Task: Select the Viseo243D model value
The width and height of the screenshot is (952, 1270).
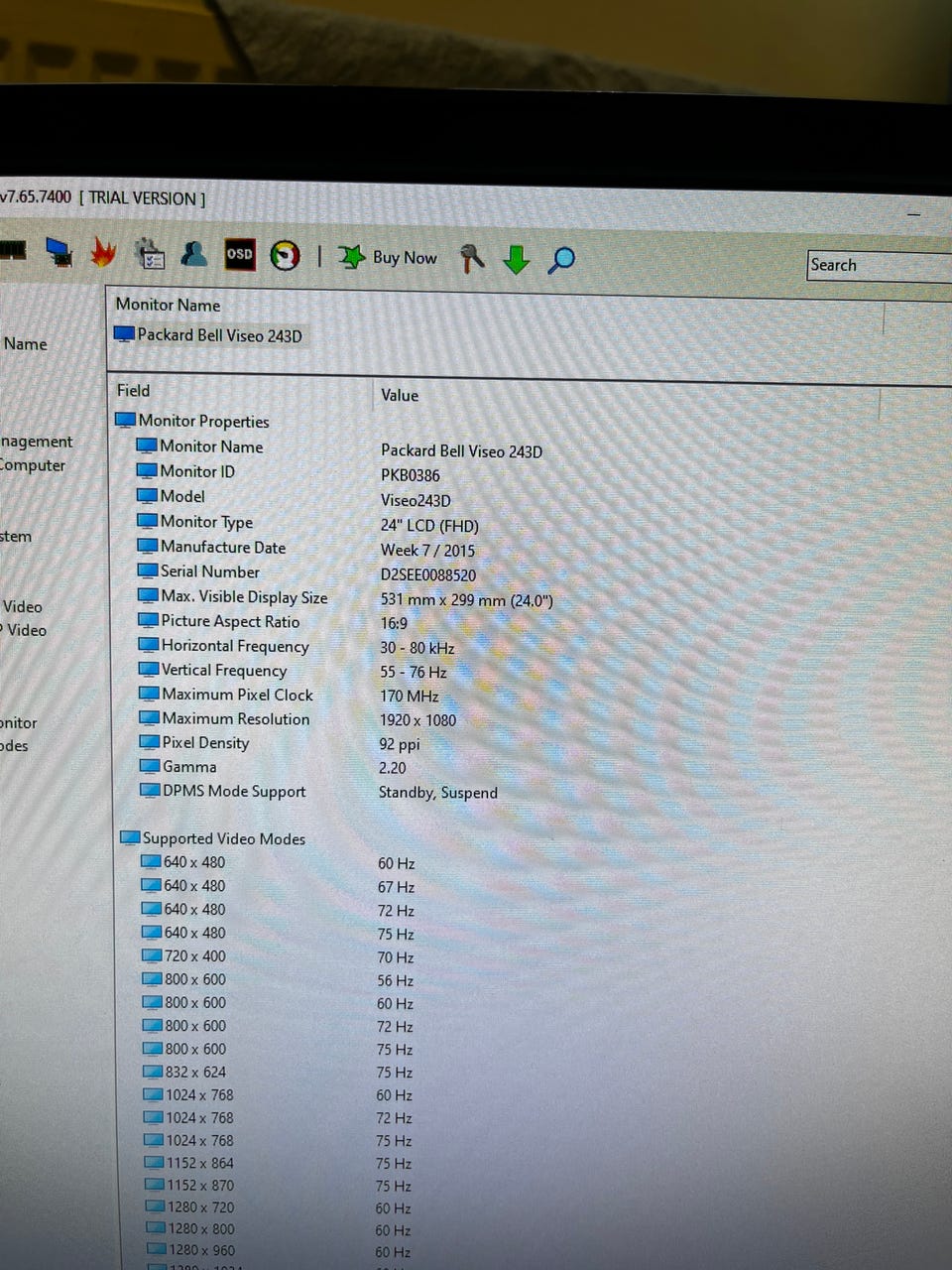Action: [416, 501]
